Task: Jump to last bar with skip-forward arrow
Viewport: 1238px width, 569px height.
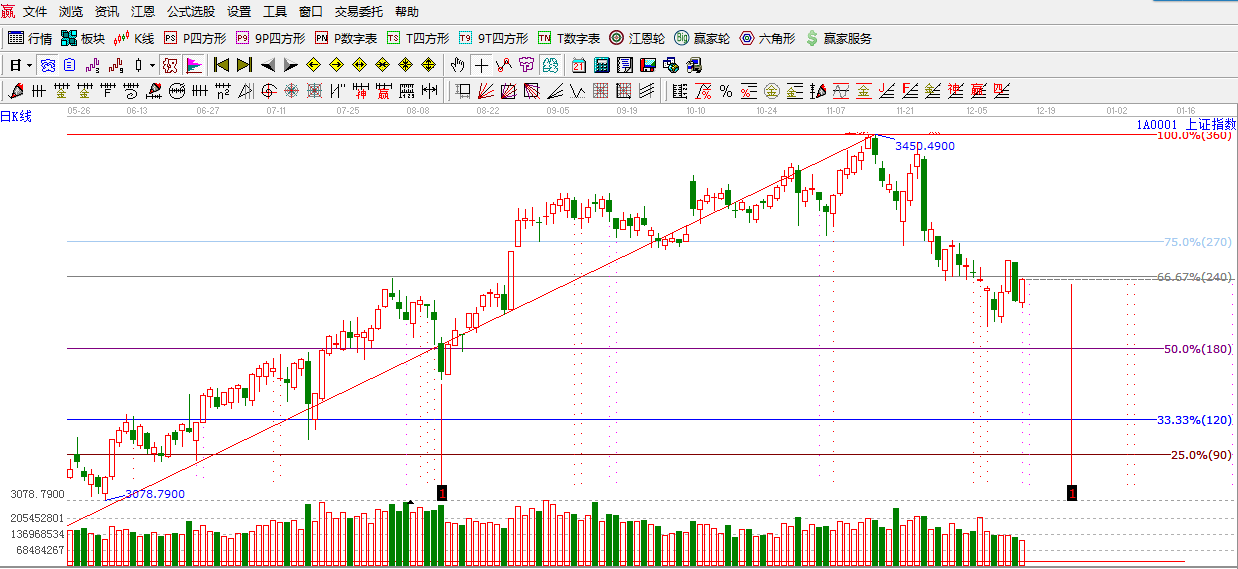Action: [243, 65]
